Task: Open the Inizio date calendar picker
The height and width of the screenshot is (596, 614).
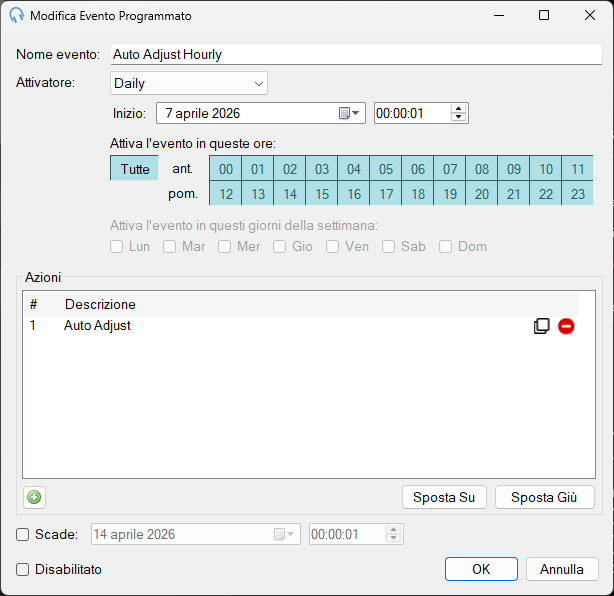Action: (x=349, y=113)
